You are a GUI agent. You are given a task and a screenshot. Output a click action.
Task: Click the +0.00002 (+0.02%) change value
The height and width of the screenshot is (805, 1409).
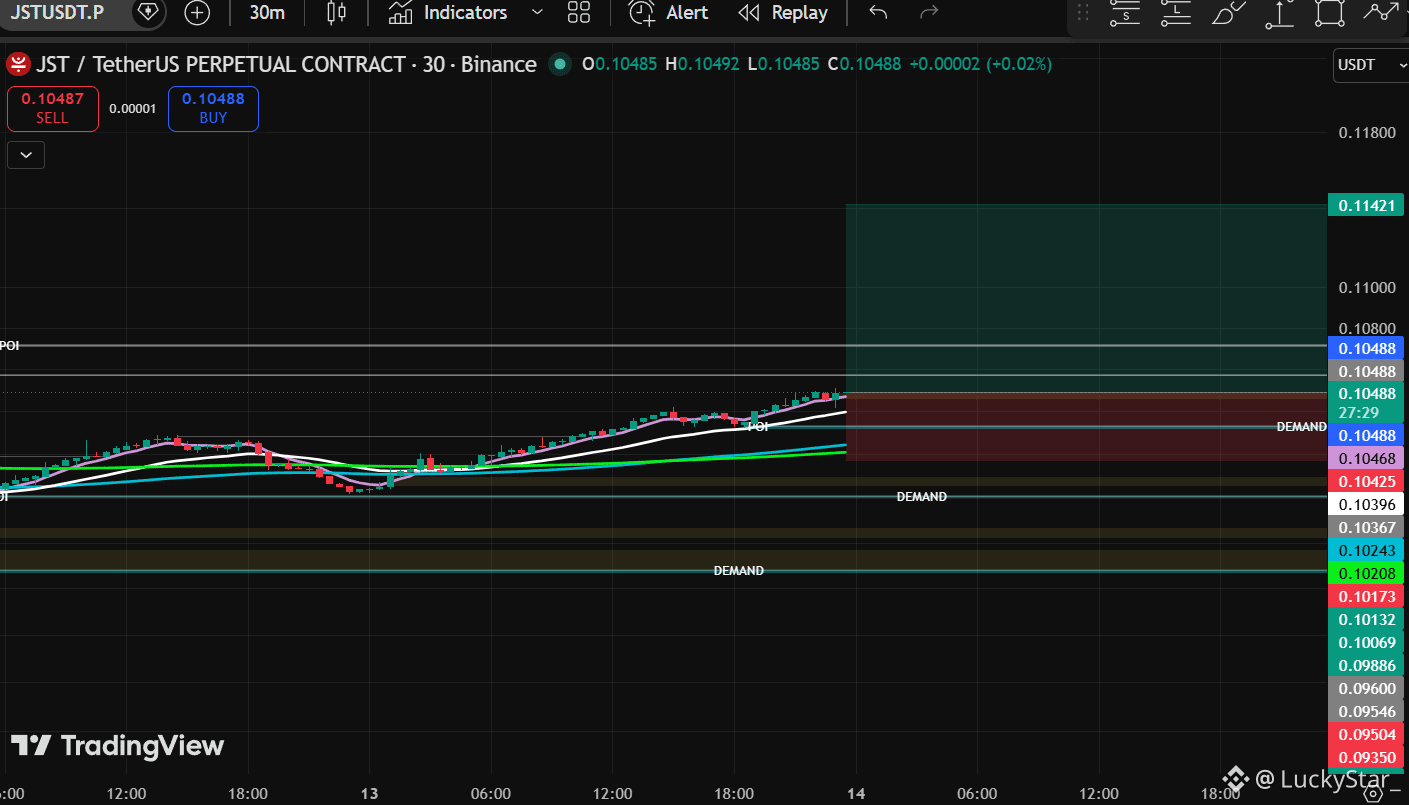click(x=980, y=65)
